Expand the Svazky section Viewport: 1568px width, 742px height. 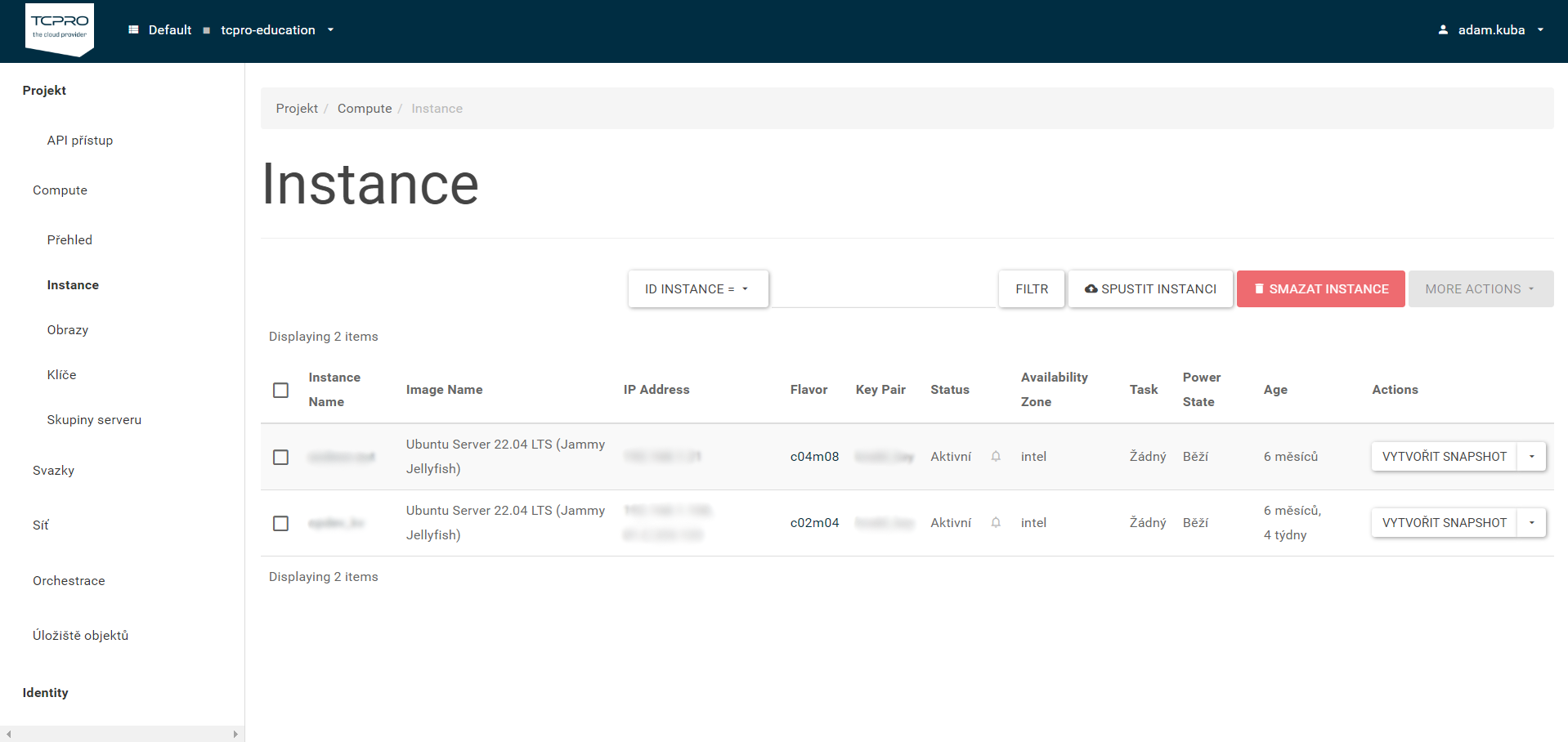[x=53, y=470]
